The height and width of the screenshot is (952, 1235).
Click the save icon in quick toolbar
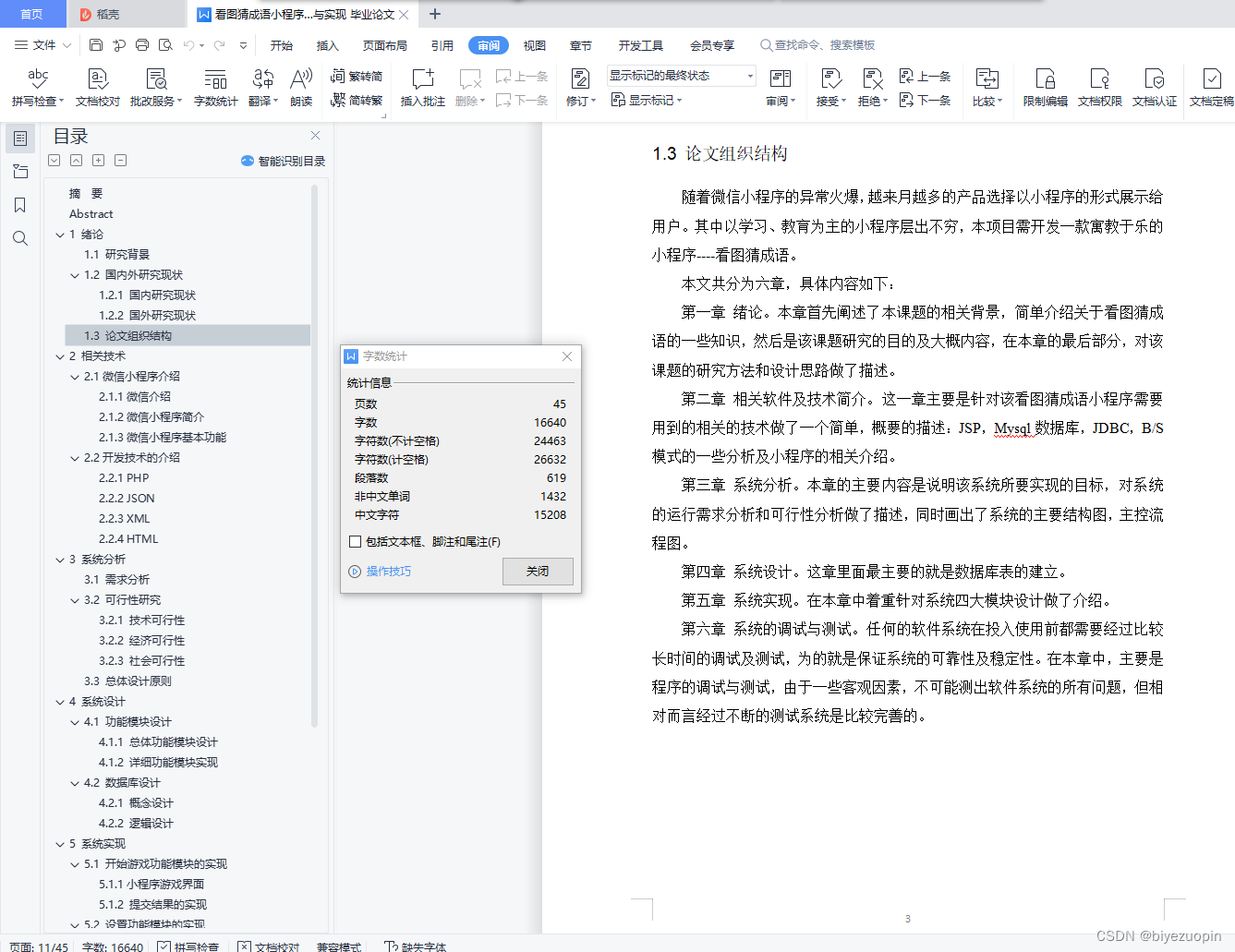96,45
